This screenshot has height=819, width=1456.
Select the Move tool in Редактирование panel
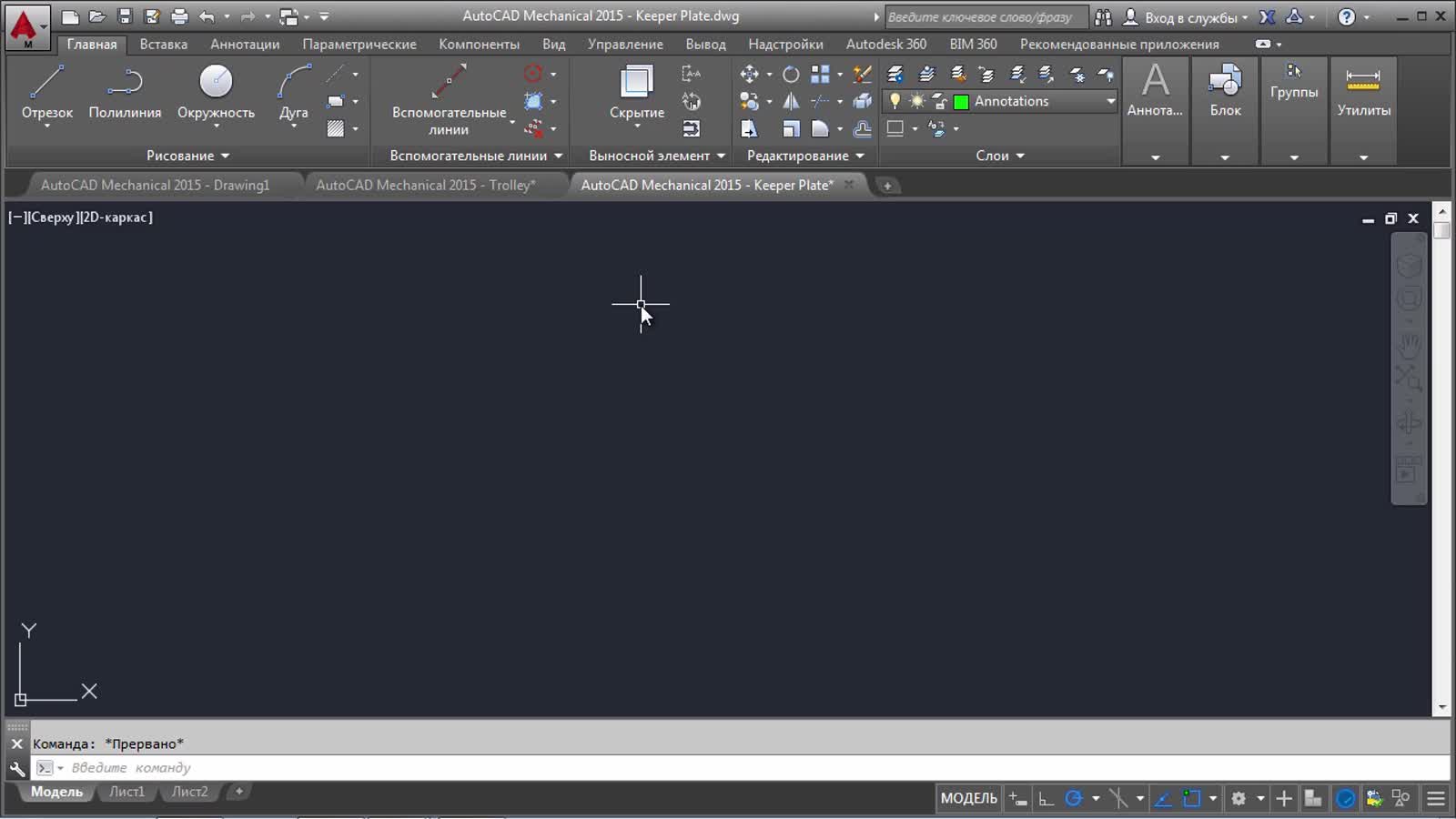tap(749, 75)
